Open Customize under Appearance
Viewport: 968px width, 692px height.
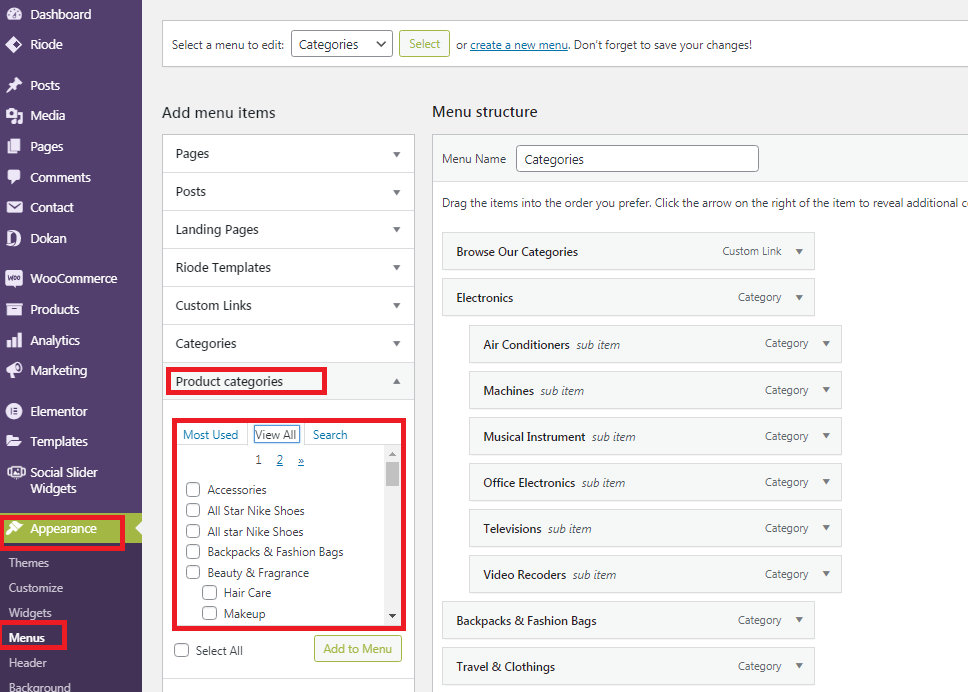click(x=36, y=588)
